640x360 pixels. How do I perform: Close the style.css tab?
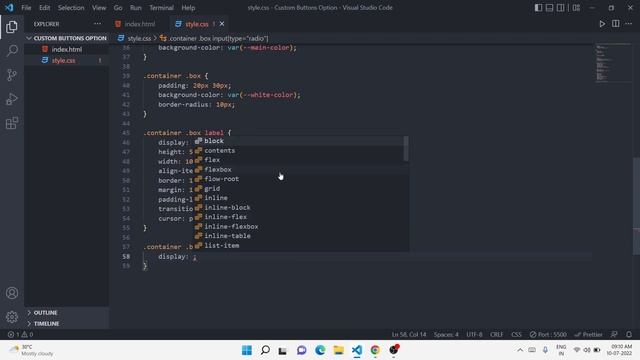click(222, 24)
